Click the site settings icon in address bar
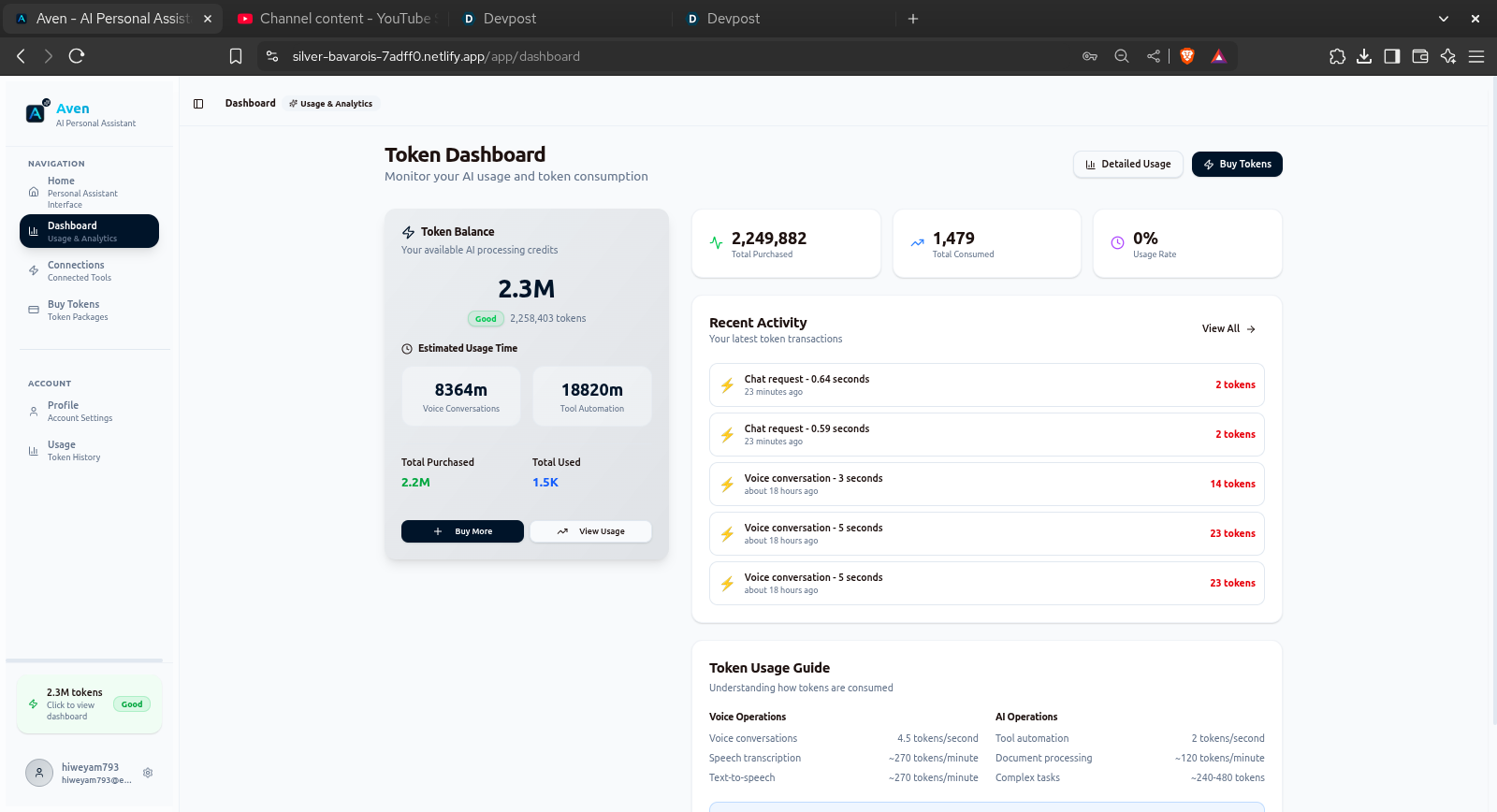The width and height of the screenshot is (1497, 812). coord(272,56)
